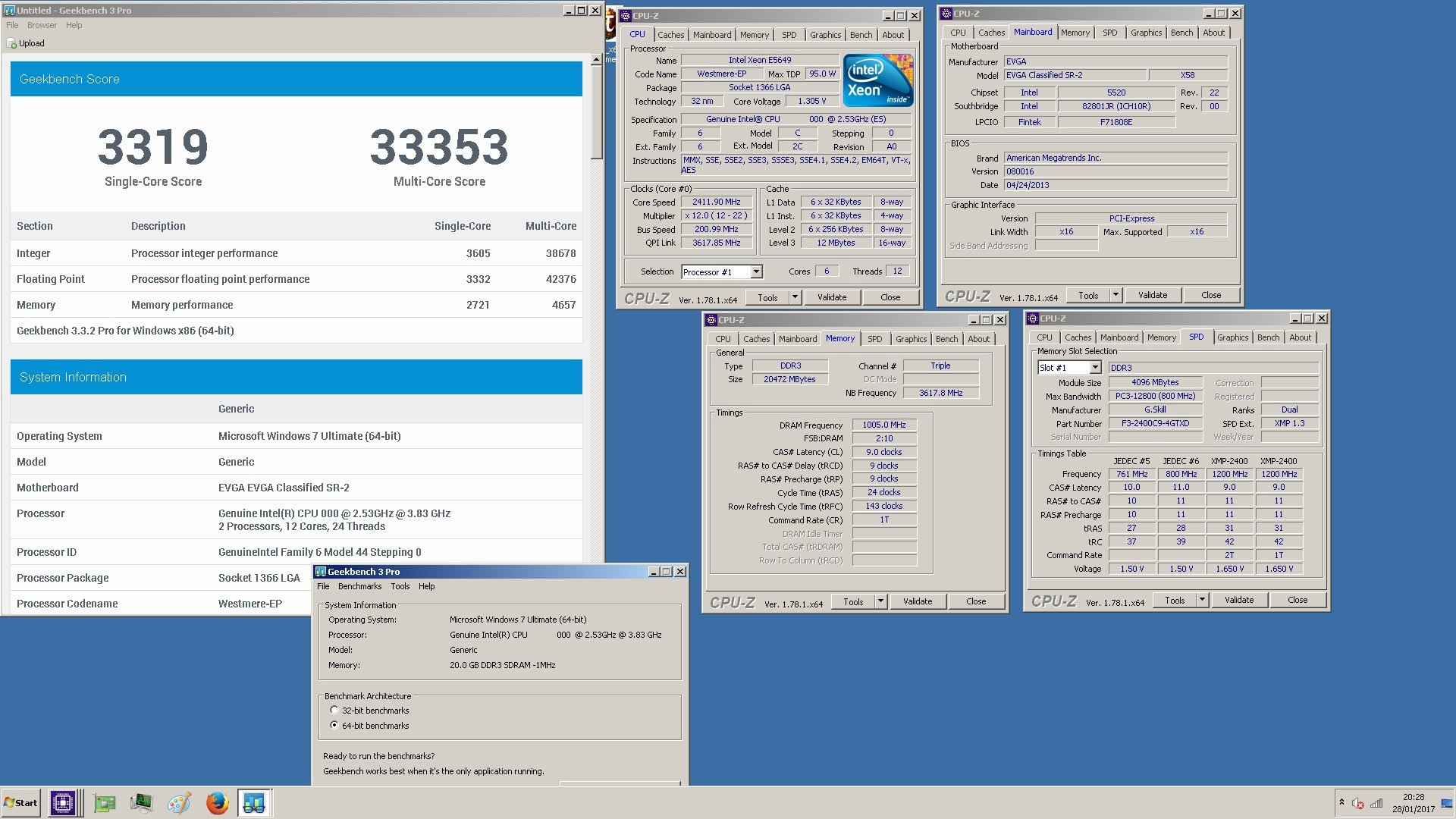Click the muted volume tray icon
Image resolution: width=1456 pixels, height=819 pixels.
coord(1358,804)
